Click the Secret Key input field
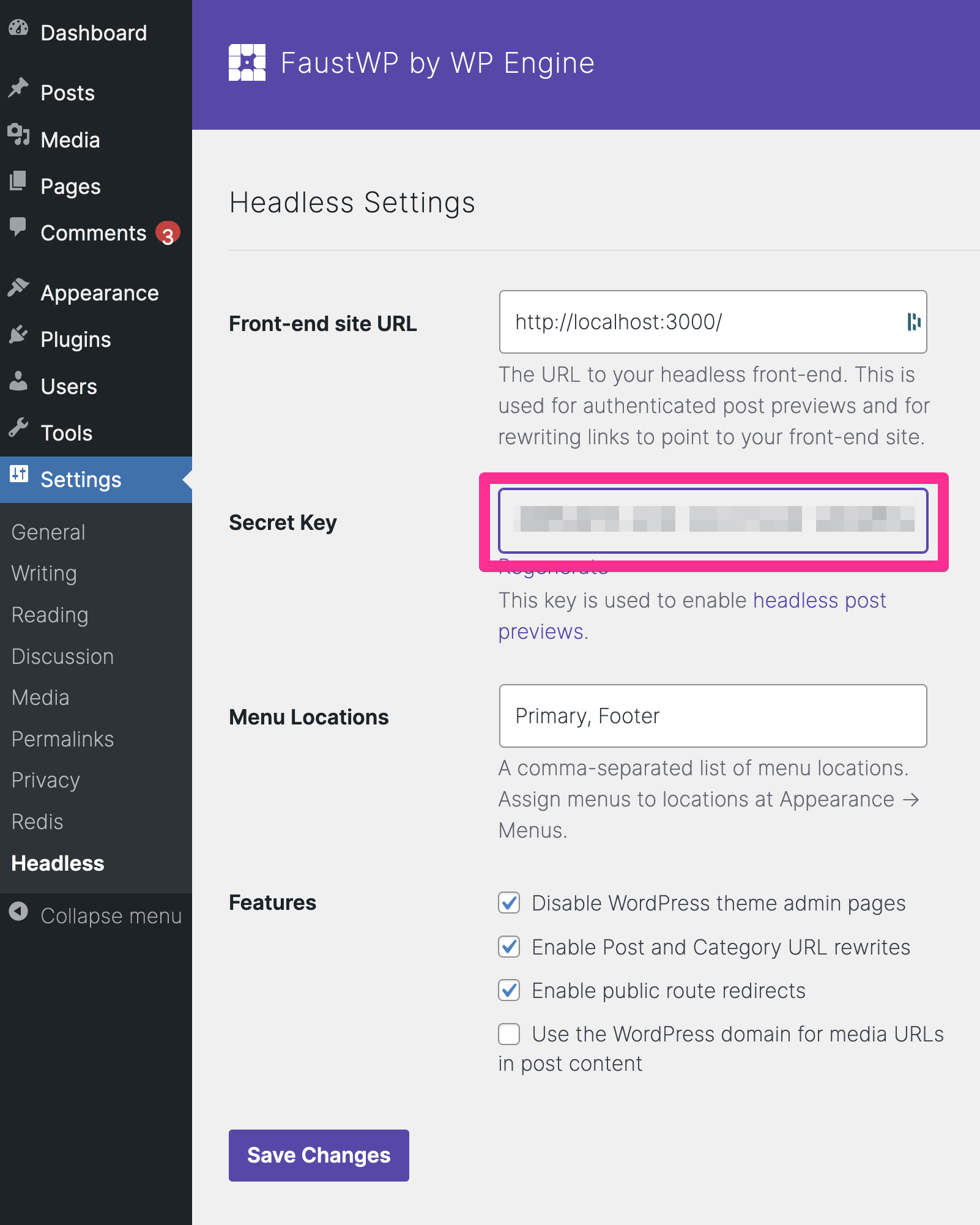Viewport: 980px width, 1225px height. tap(713, 521)
